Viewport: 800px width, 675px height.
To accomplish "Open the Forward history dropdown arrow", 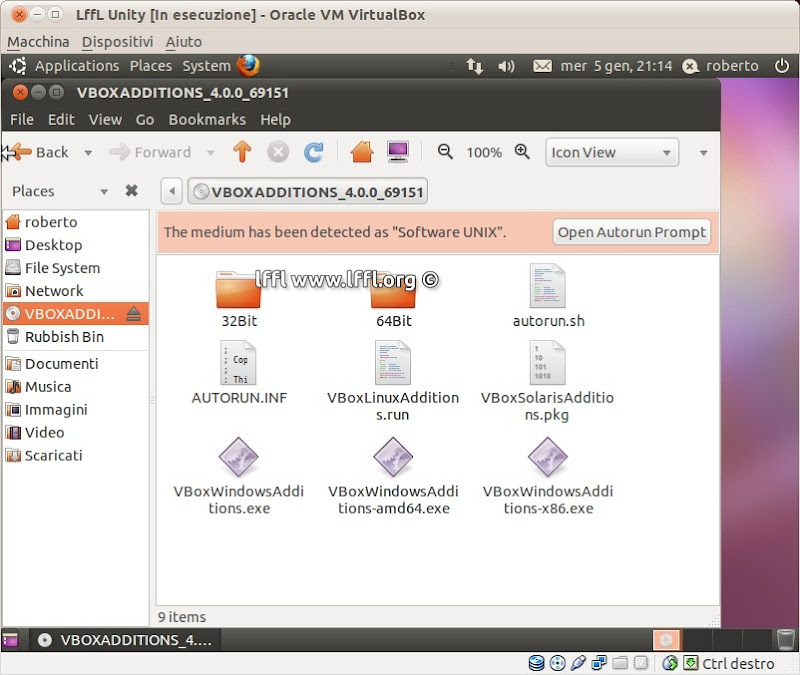I will click(211, 153).
